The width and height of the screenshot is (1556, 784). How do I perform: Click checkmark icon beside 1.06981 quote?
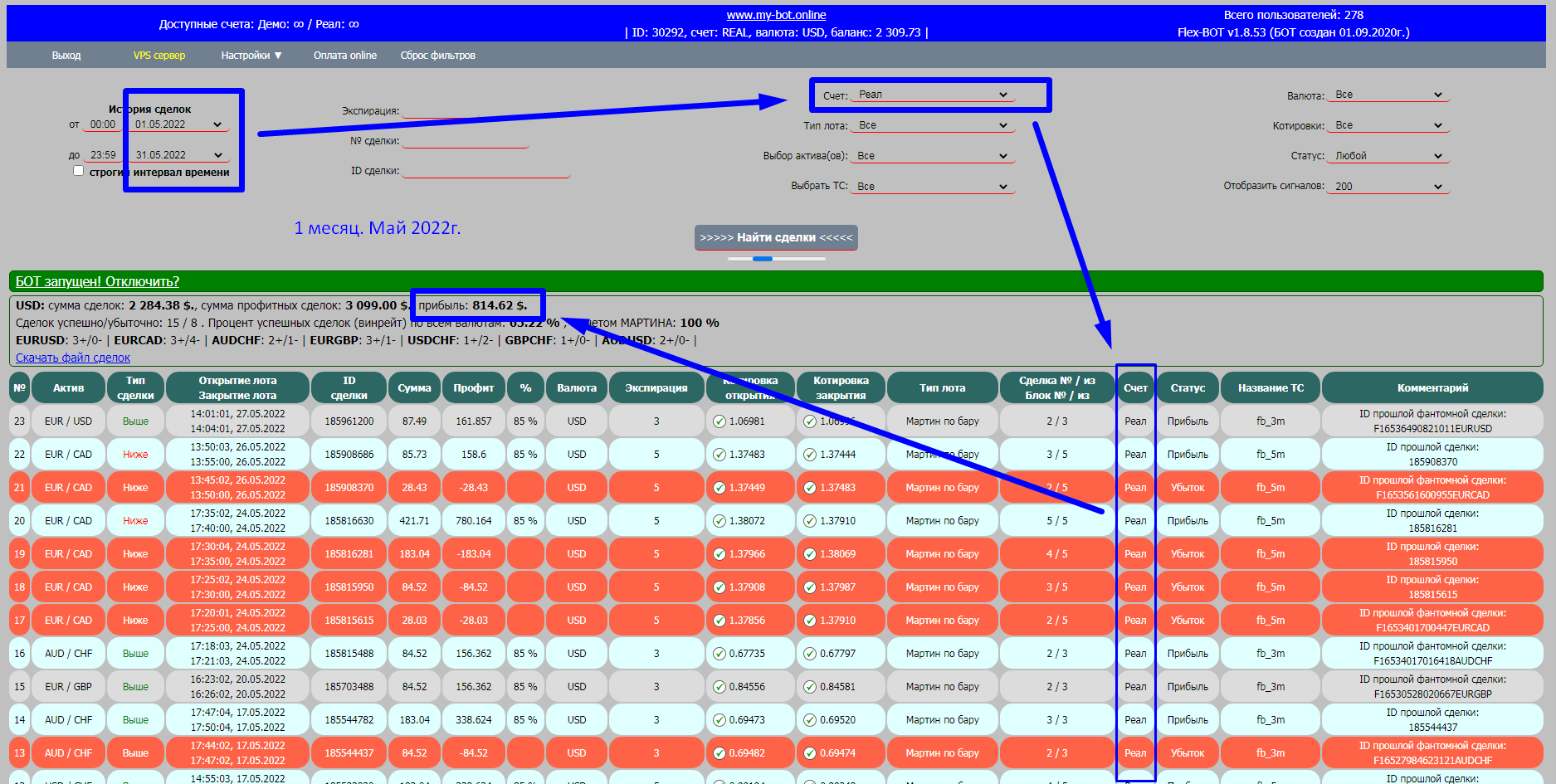tap(719, 421)
